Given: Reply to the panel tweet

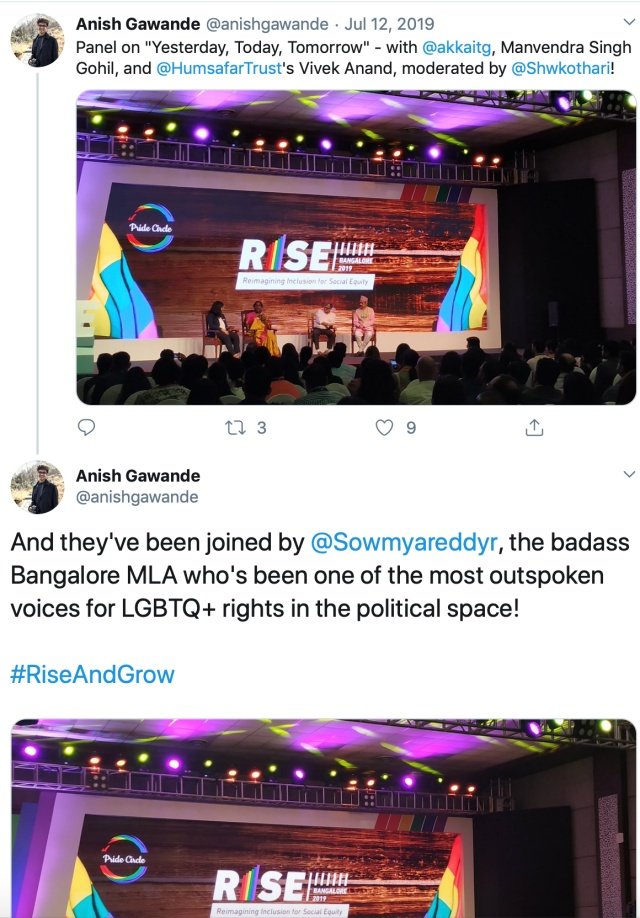Looking at the screenshot, I should click(87, 427).
